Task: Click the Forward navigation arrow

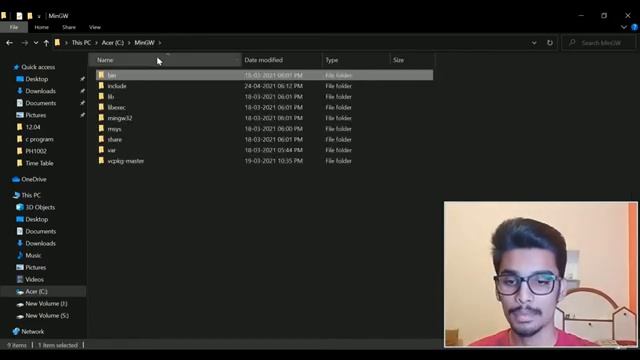Action: coord(24,42)
